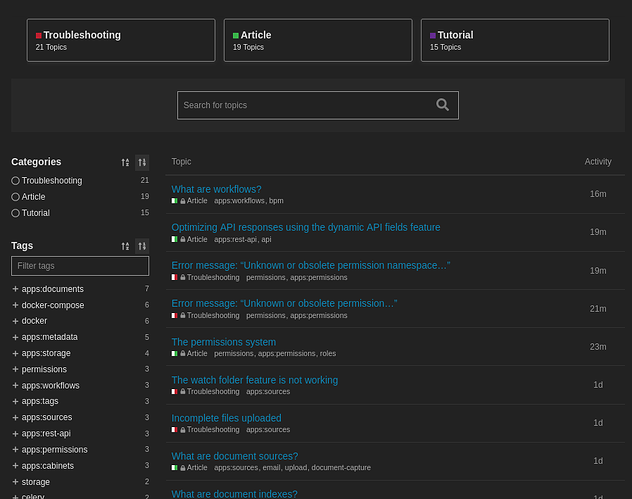The image size is (632, 499).
Task: Click roles tag under The permissions system
Action: pos(328,353)
